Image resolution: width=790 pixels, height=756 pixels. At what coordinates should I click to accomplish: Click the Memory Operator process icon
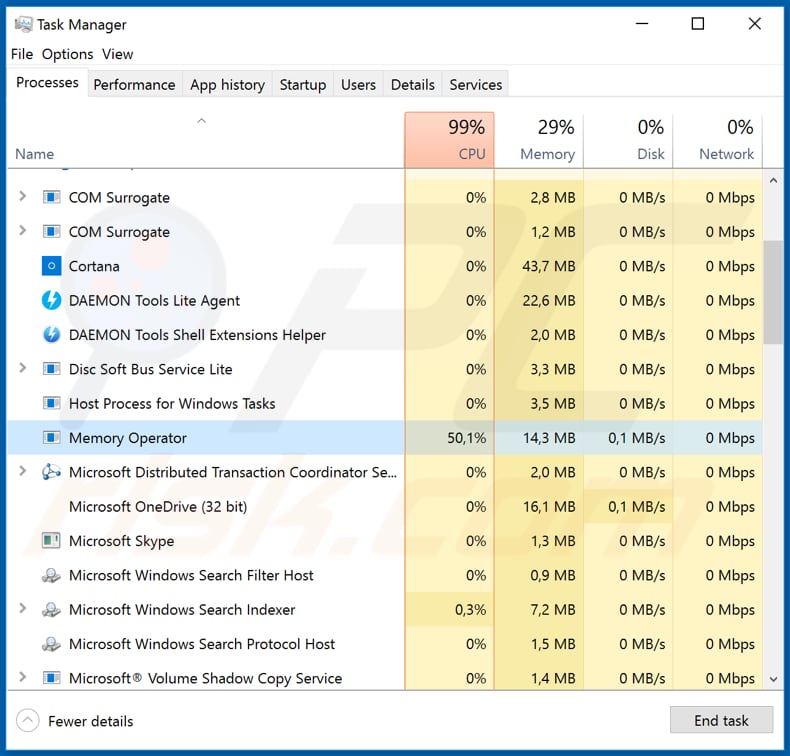(x=51, y=437)
